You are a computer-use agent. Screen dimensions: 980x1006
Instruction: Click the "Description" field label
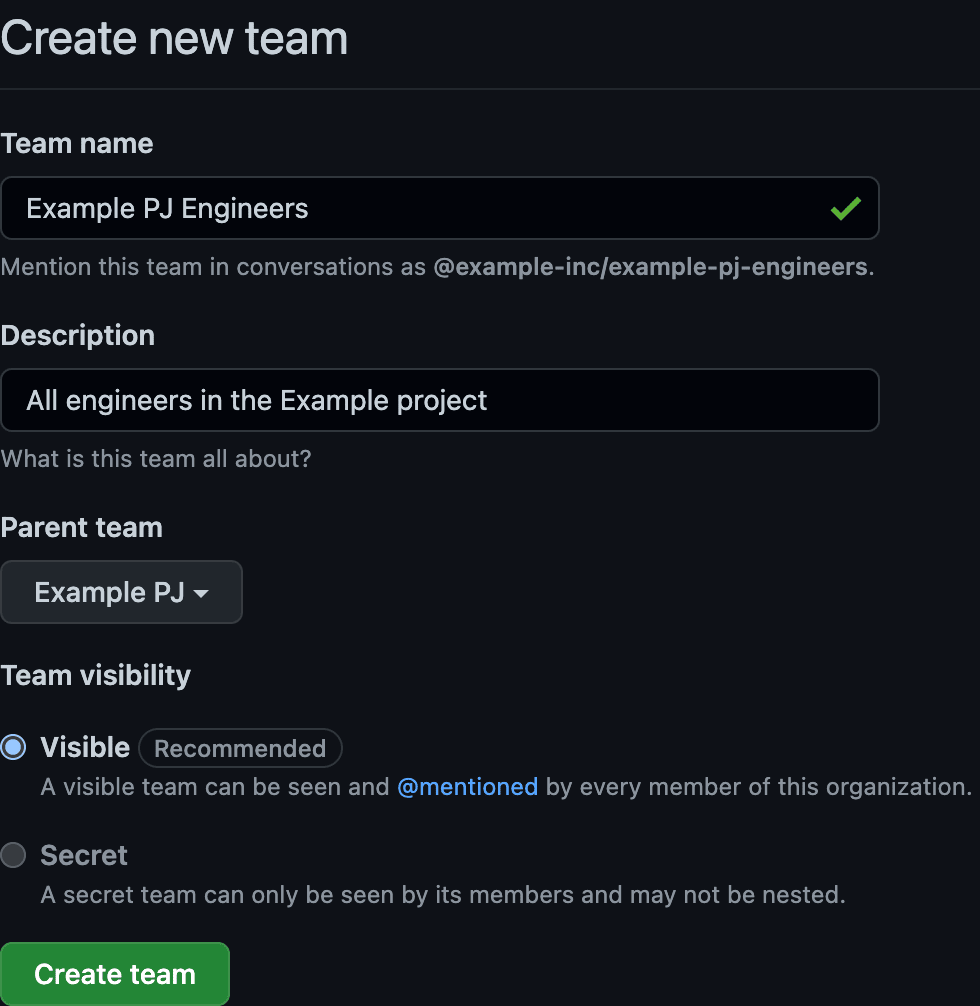(x=78, y=336)
